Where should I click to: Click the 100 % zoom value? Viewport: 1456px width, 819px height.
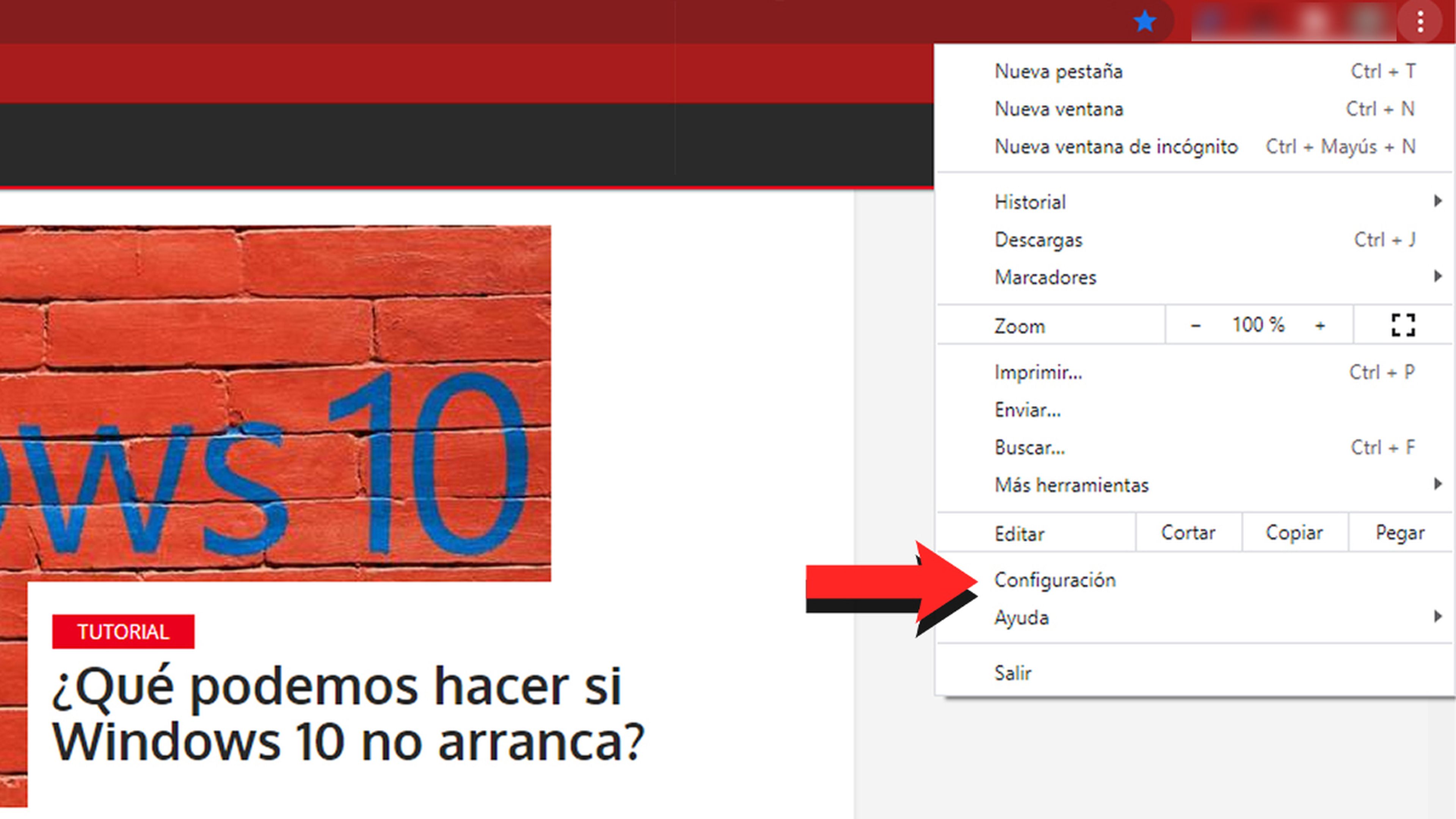tap(1258, 325)
